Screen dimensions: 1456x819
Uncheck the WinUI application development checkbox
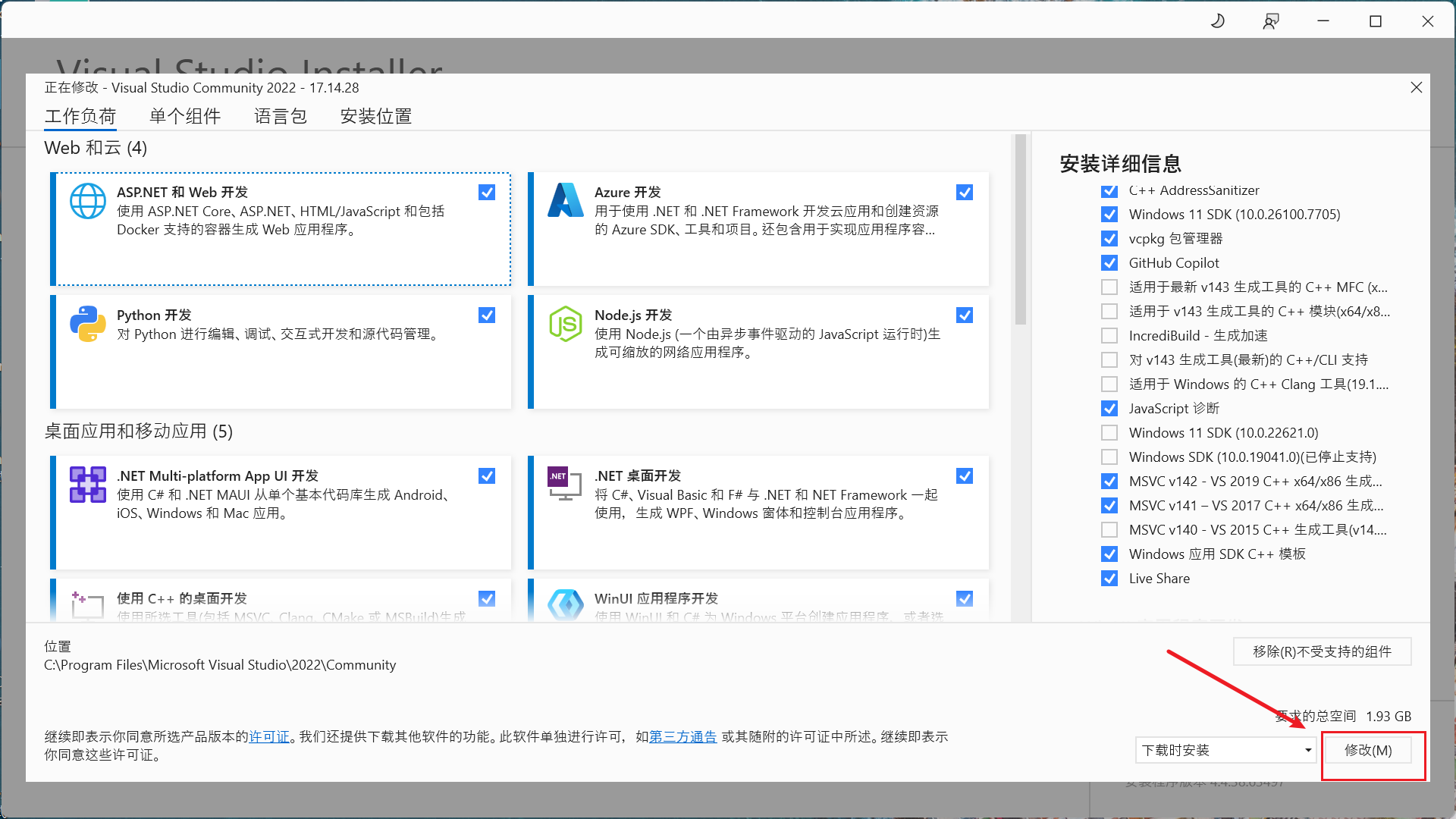point(965,599)
